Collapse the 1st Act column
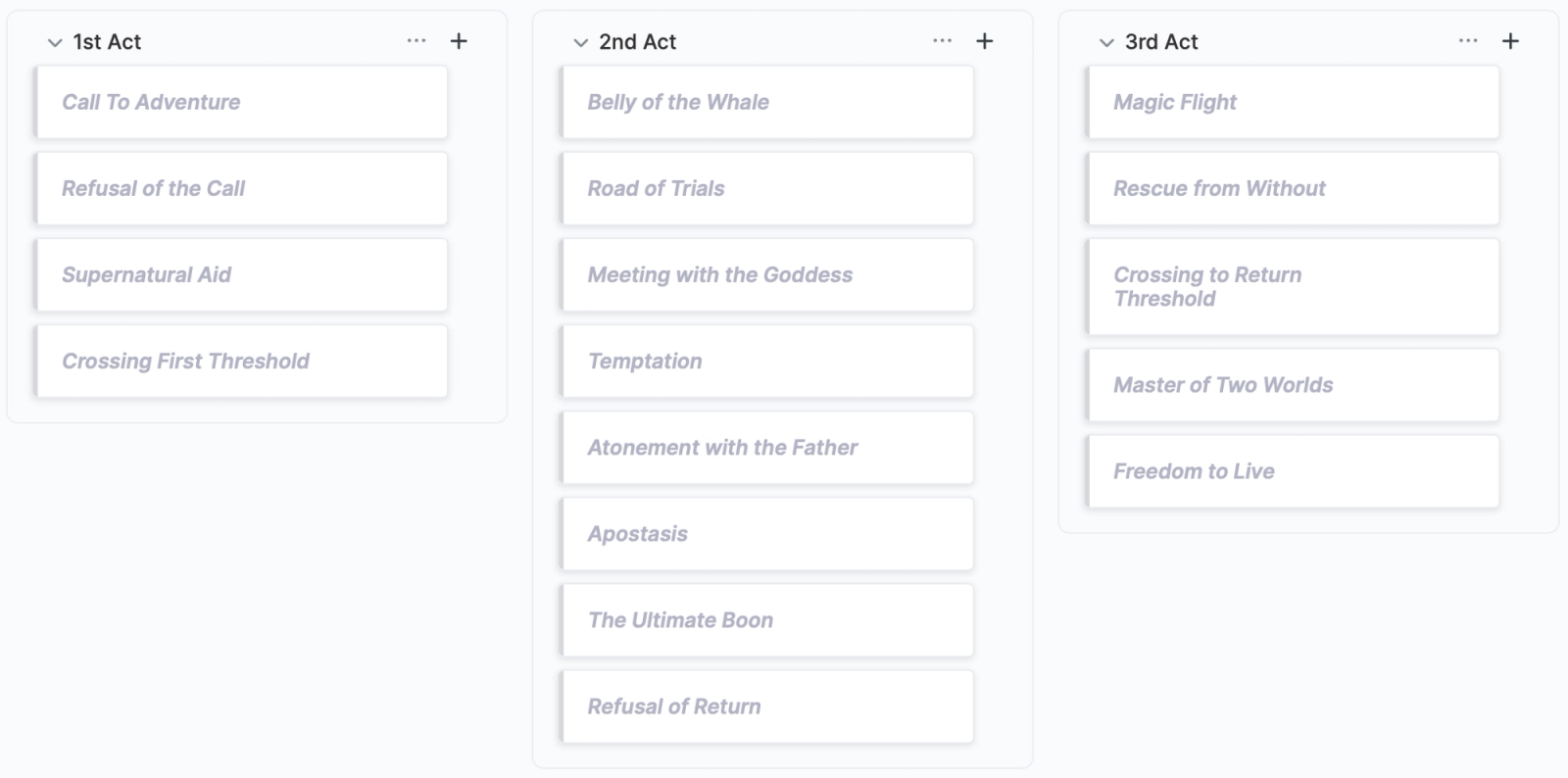Viewport: 1568px width, 778px height. tap(55, 42)
